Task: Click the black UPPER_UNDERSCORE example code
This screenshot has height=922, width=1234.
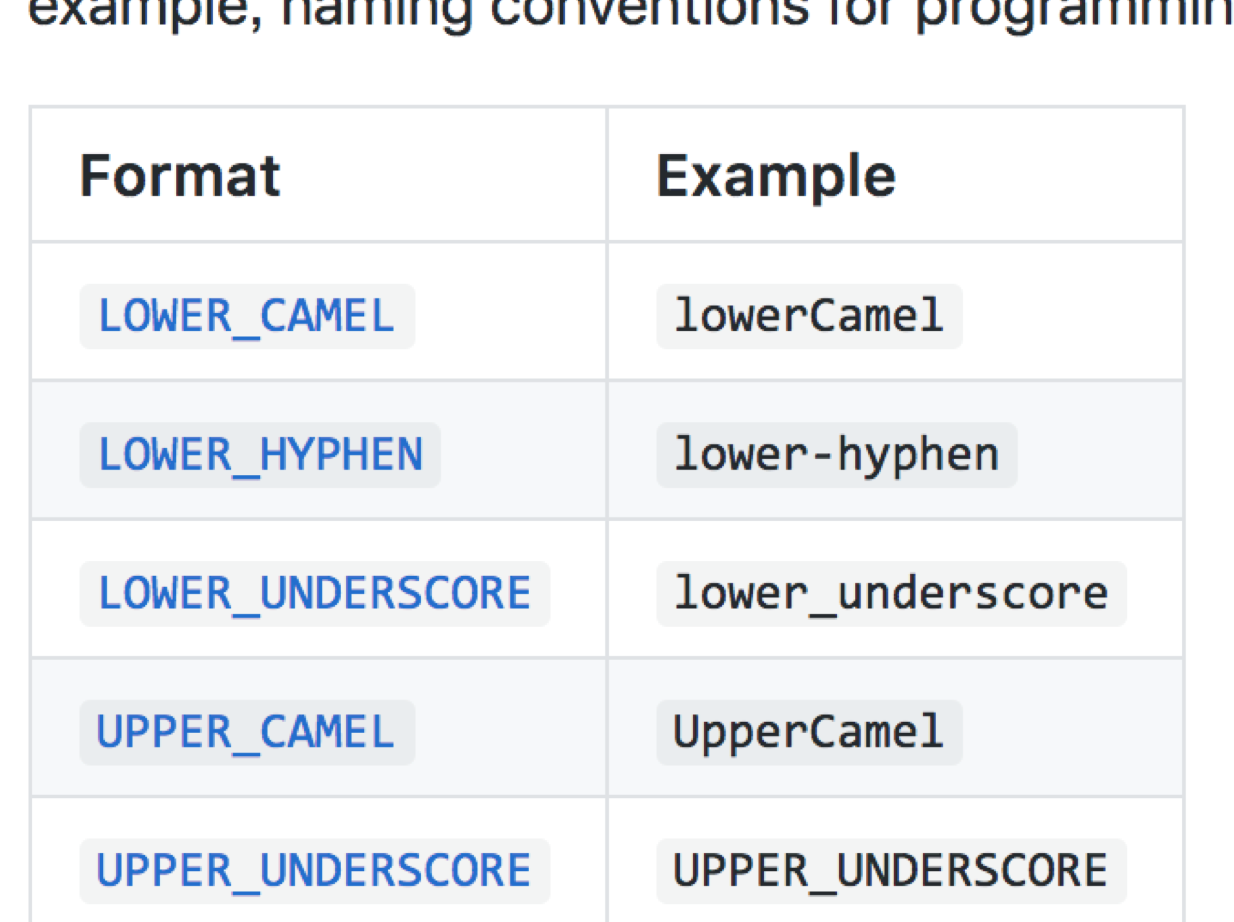Action: [x=890, y=870]
